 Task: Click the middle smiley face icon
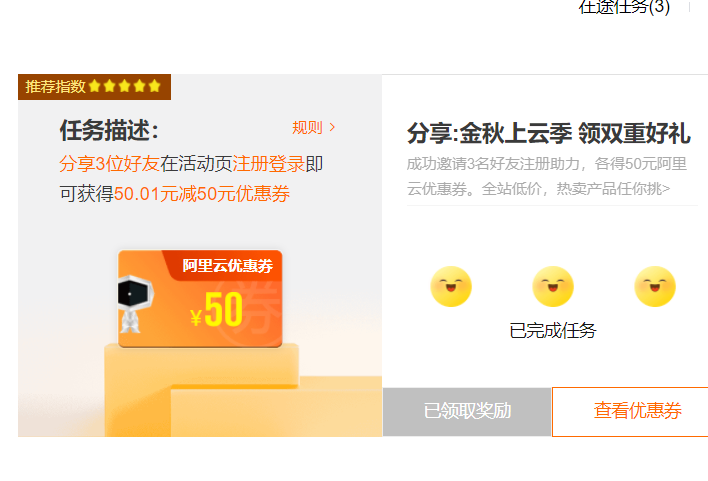(x=553, y=286)
